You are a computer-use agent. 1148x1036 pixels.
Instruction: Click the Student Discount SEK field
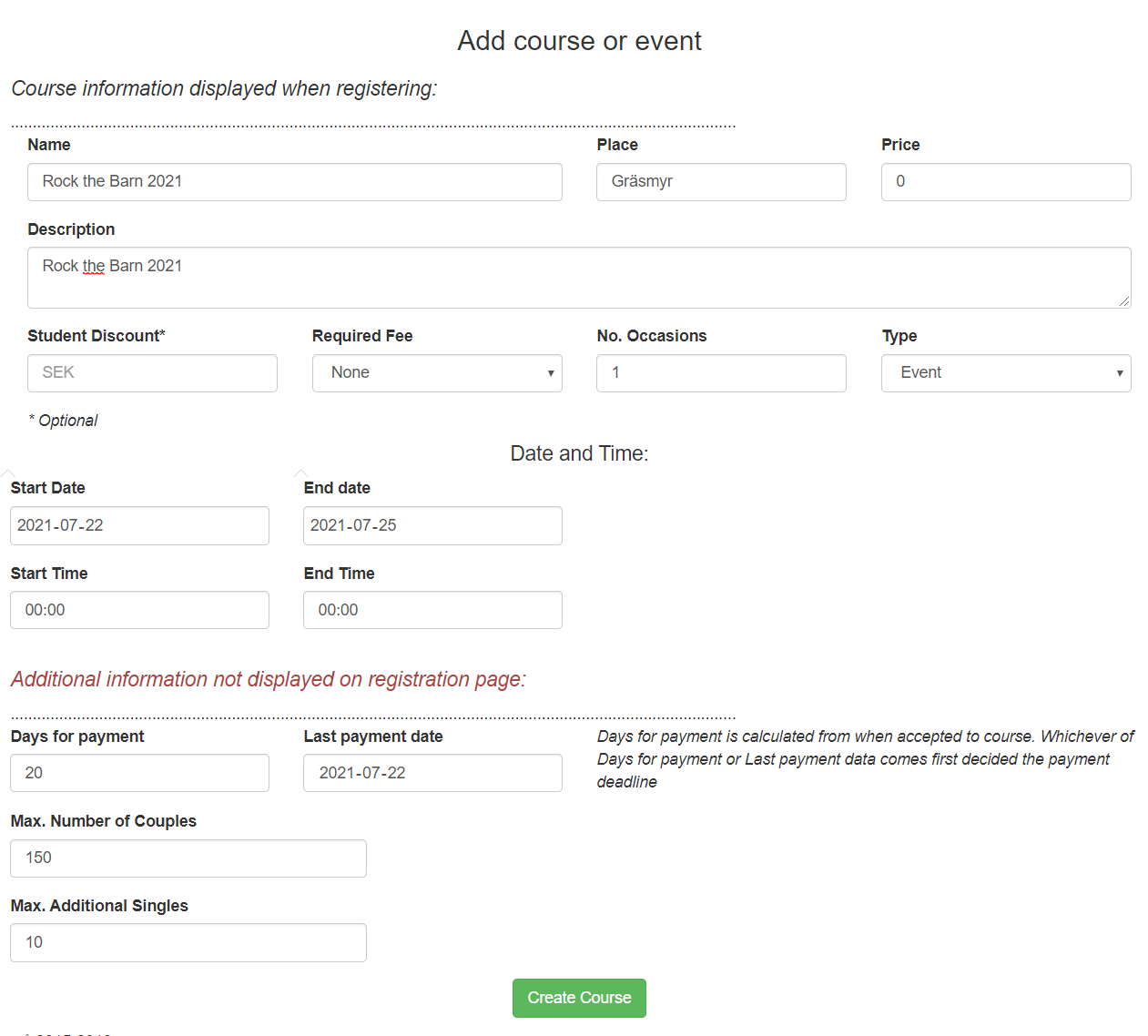click(152, 373)
